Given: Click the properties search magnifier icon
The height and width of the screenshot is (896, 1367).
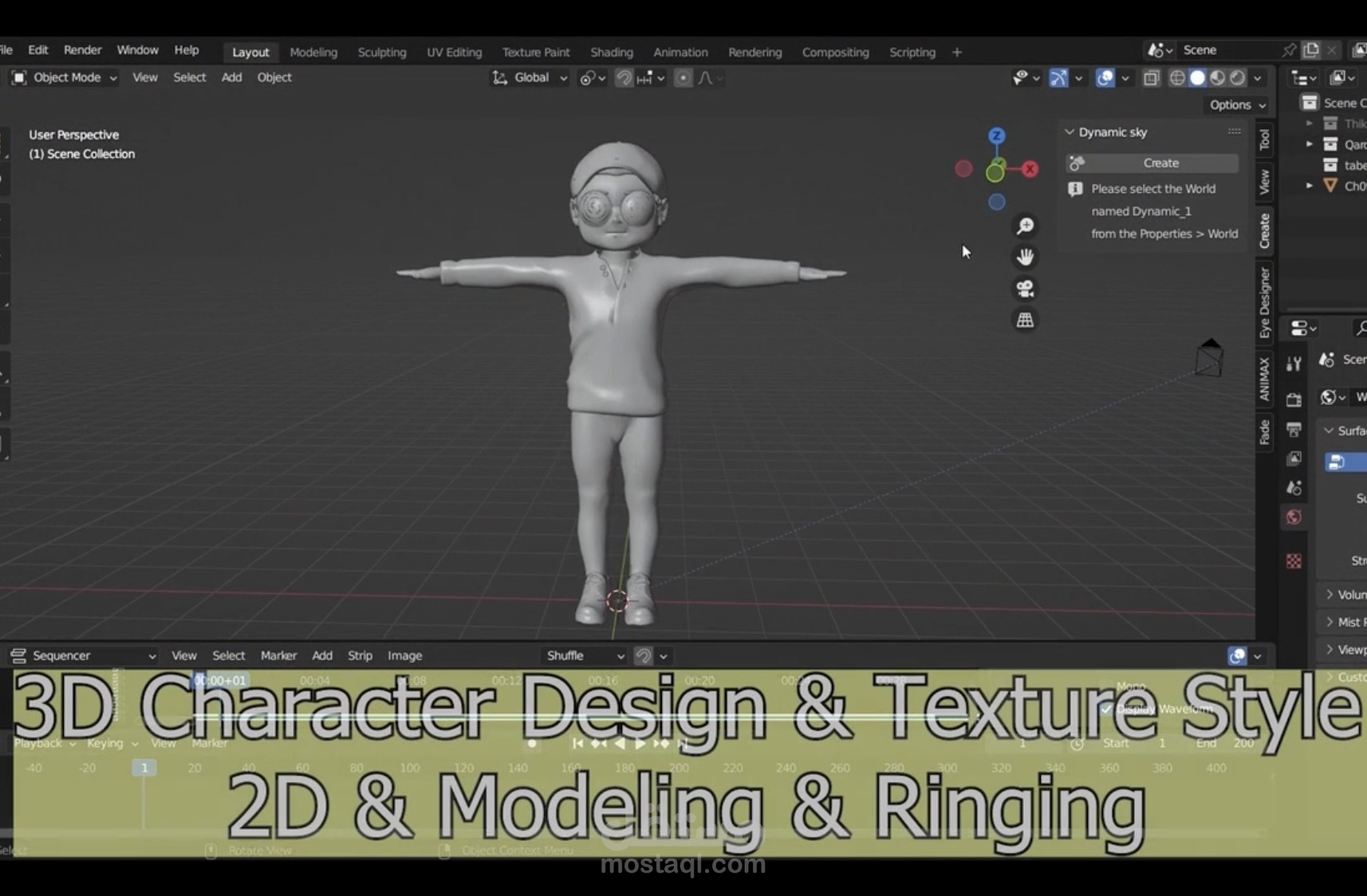Looking at the screenshot, I should pos(1361,328).
